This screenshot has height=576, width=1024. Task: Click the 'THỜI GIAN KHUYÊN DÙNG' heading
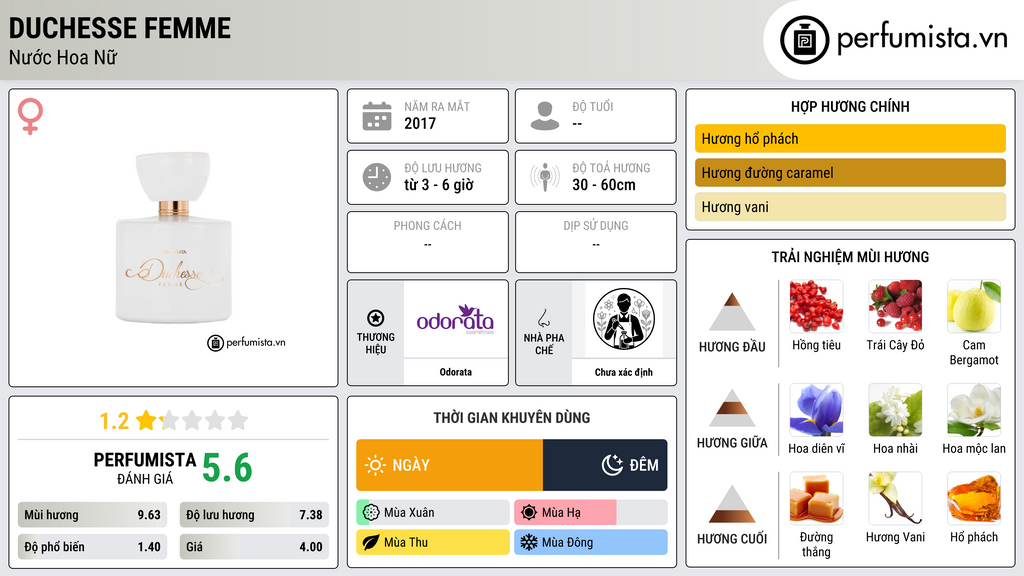point(511,418)
